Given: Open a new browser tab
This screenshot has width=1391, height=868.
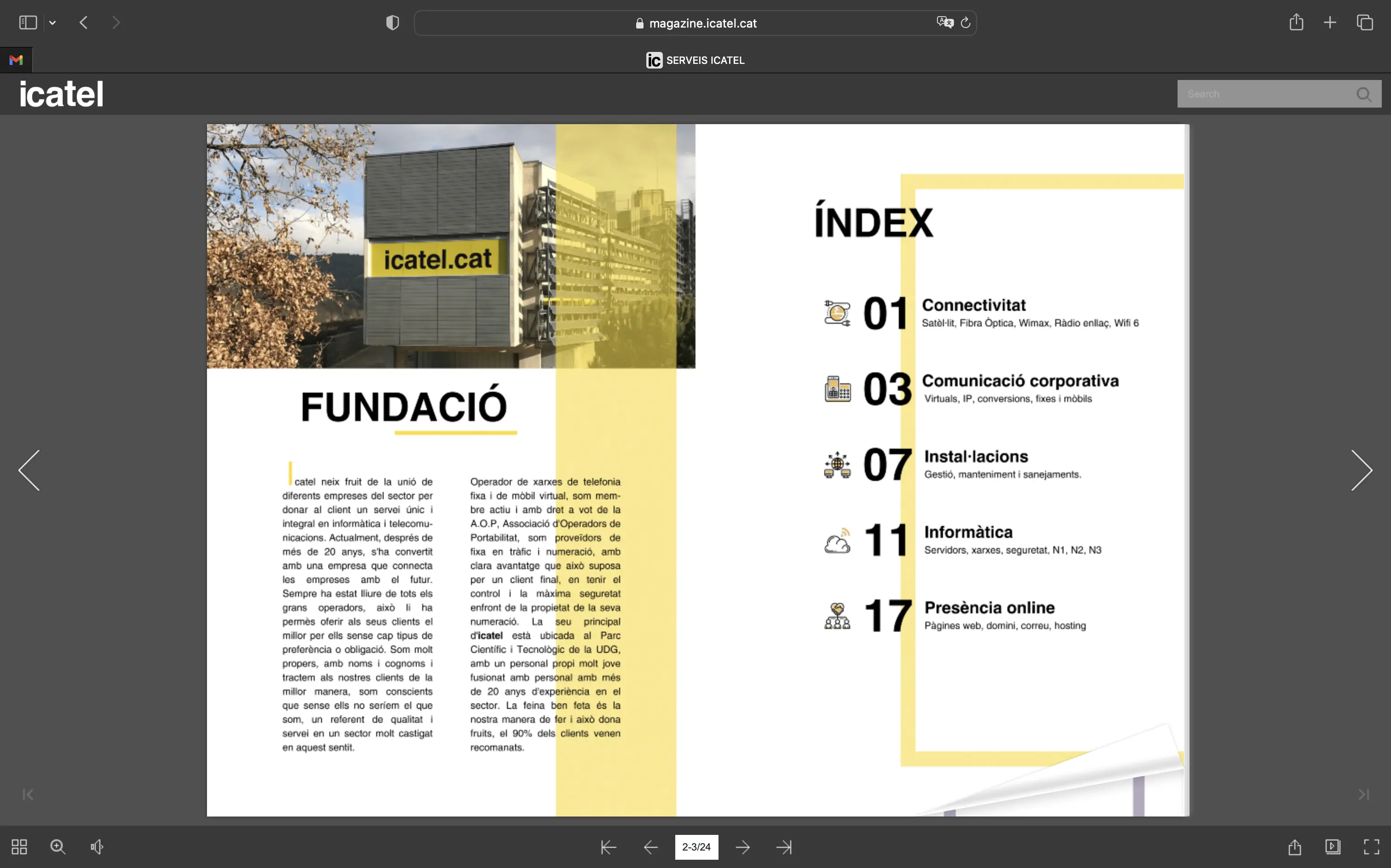Looking at the screenshot, I should (1330, 23).
